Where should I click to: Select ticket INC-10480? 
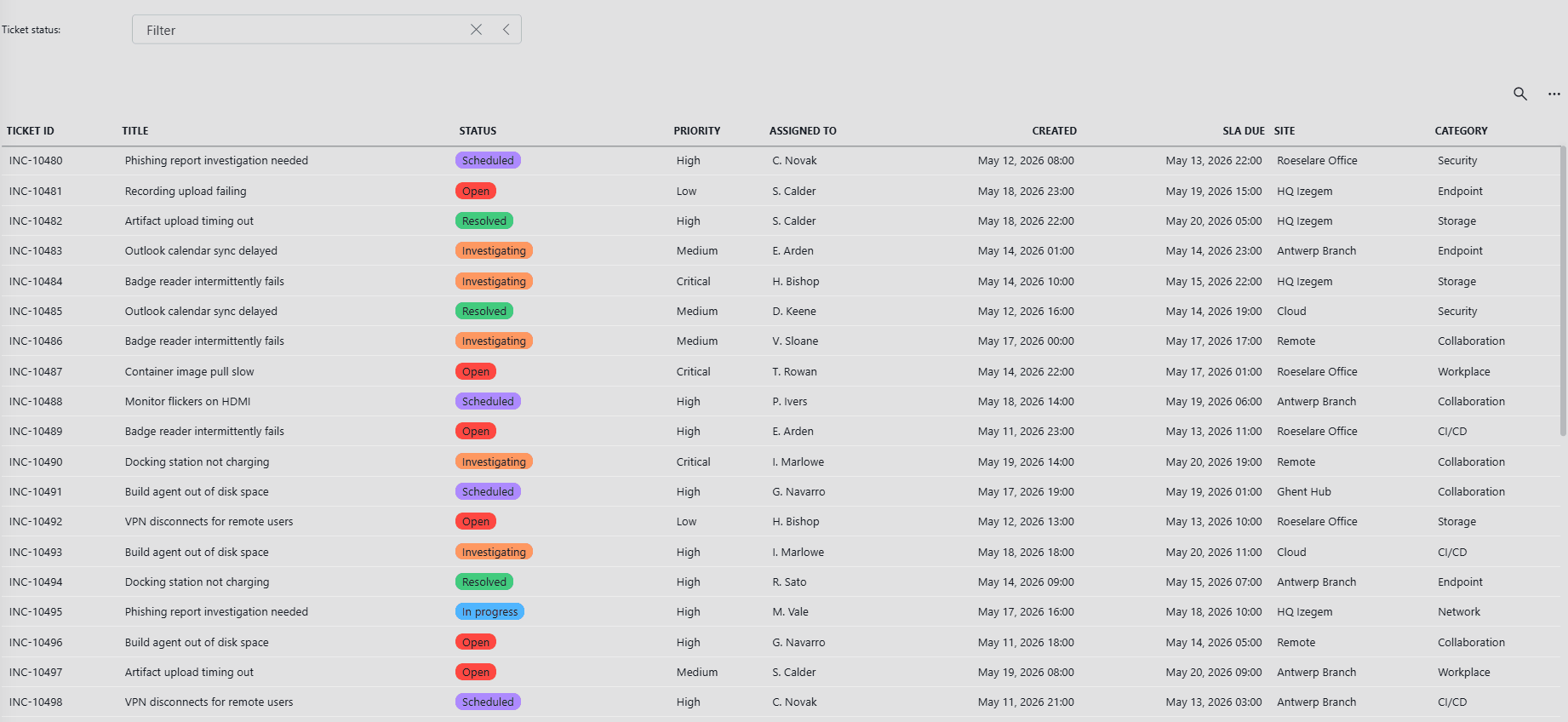coord(36,161)
